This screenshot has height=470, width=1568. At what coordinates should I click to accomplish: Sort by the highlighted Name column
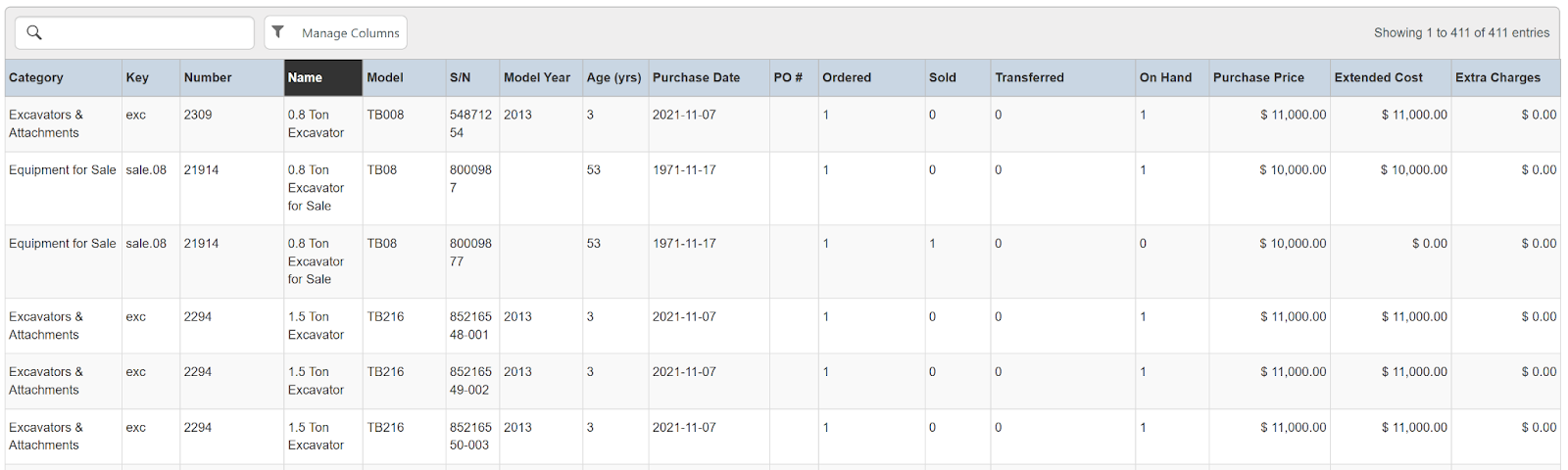click(x=305, y=77)
